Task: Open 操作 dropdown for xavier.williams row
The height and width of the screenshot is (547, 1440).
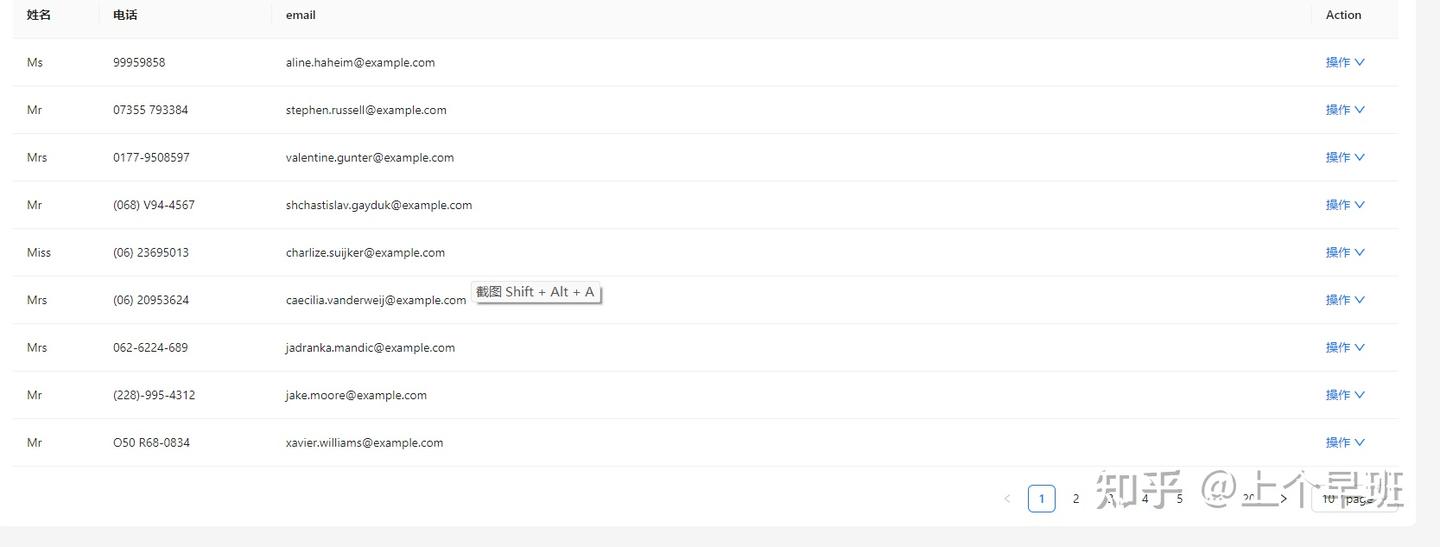Action: pyautogui.click(x=1344, y=442)
